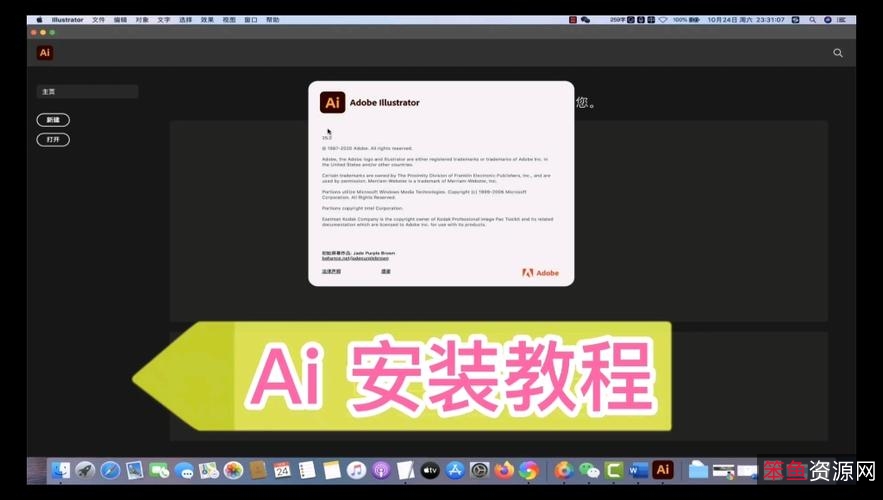This screenshot has width=883, height=500.
Task: Click the date and time in the menu bar
Action: (746, 20)
